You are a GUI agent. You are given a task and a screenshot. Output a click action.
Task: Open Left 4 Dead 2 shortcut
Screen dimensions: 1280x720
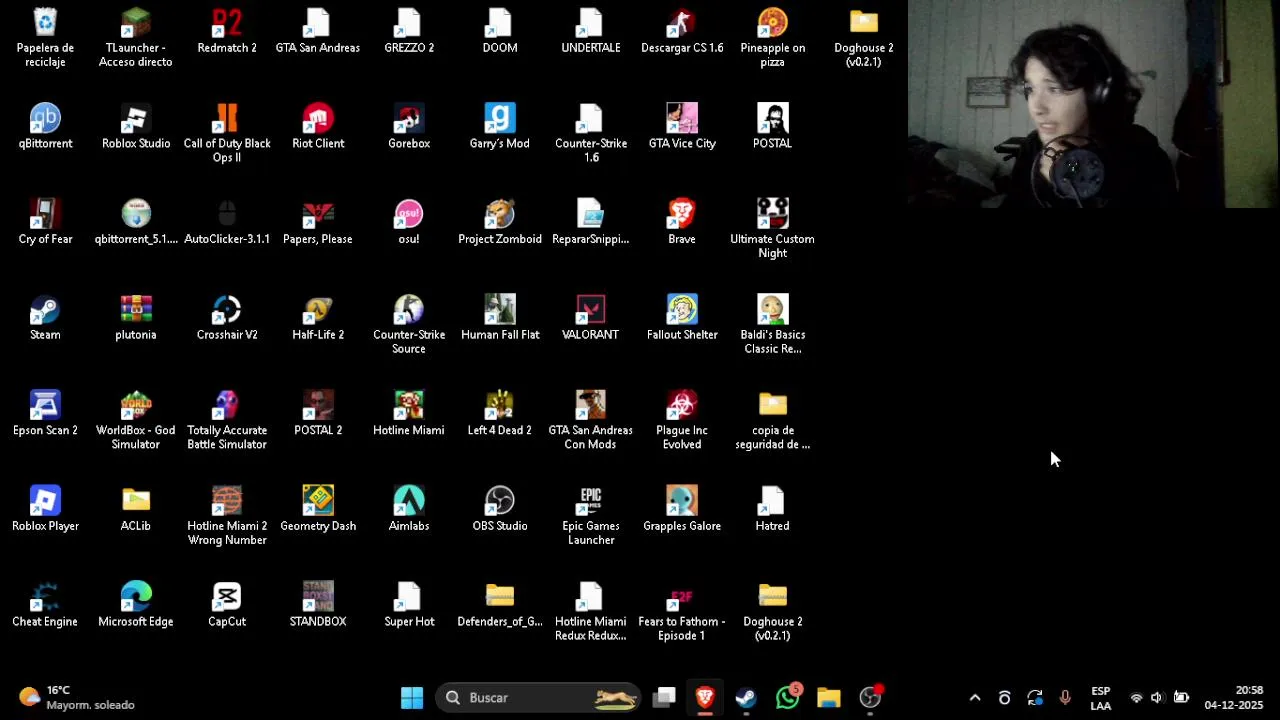[500, 414]
